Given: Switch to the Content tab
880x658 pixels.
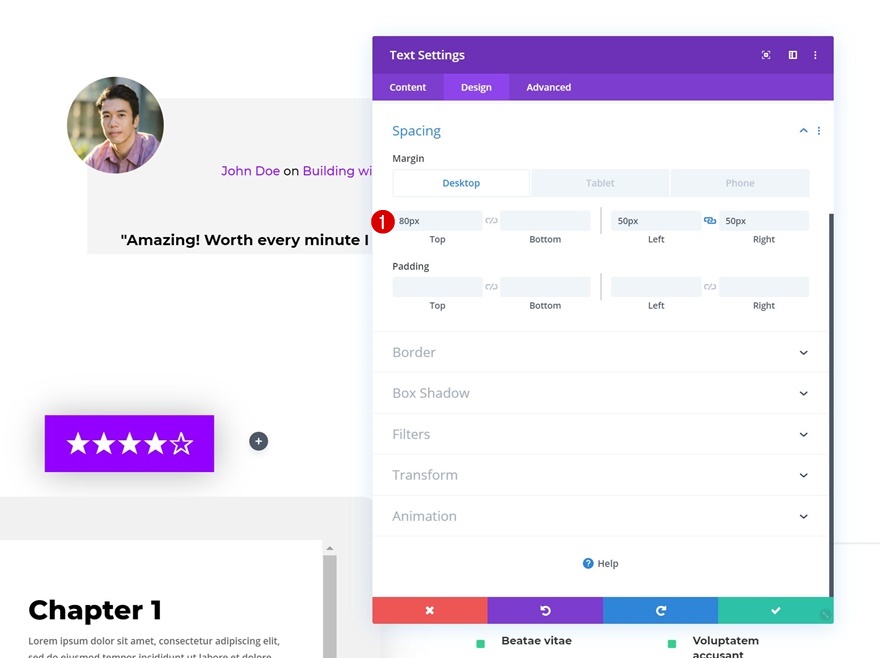Looking at the screenshot, I should (x=408, y=87).
